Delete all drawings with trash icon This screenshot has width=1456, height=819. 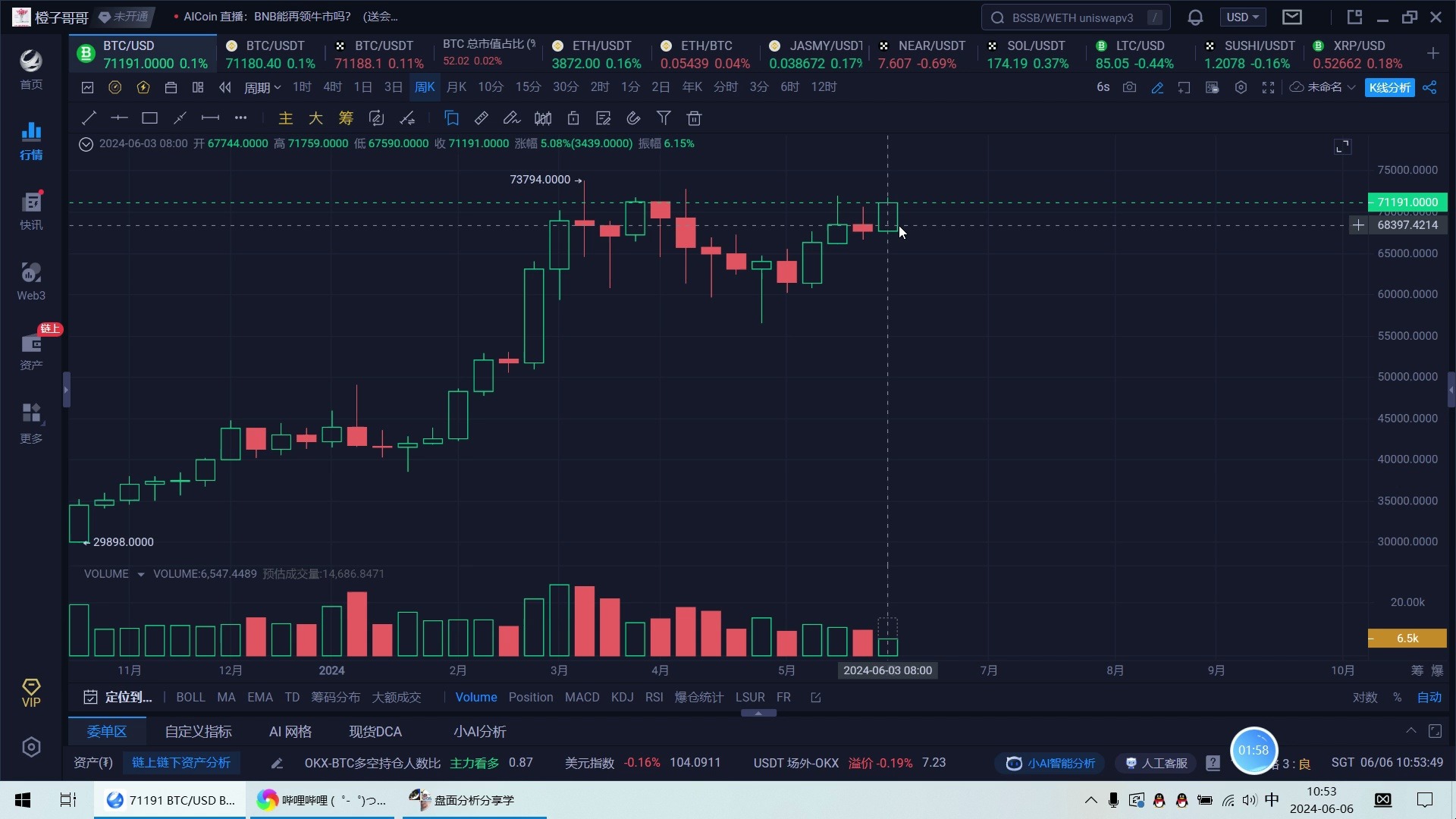[x=694, y=118]
